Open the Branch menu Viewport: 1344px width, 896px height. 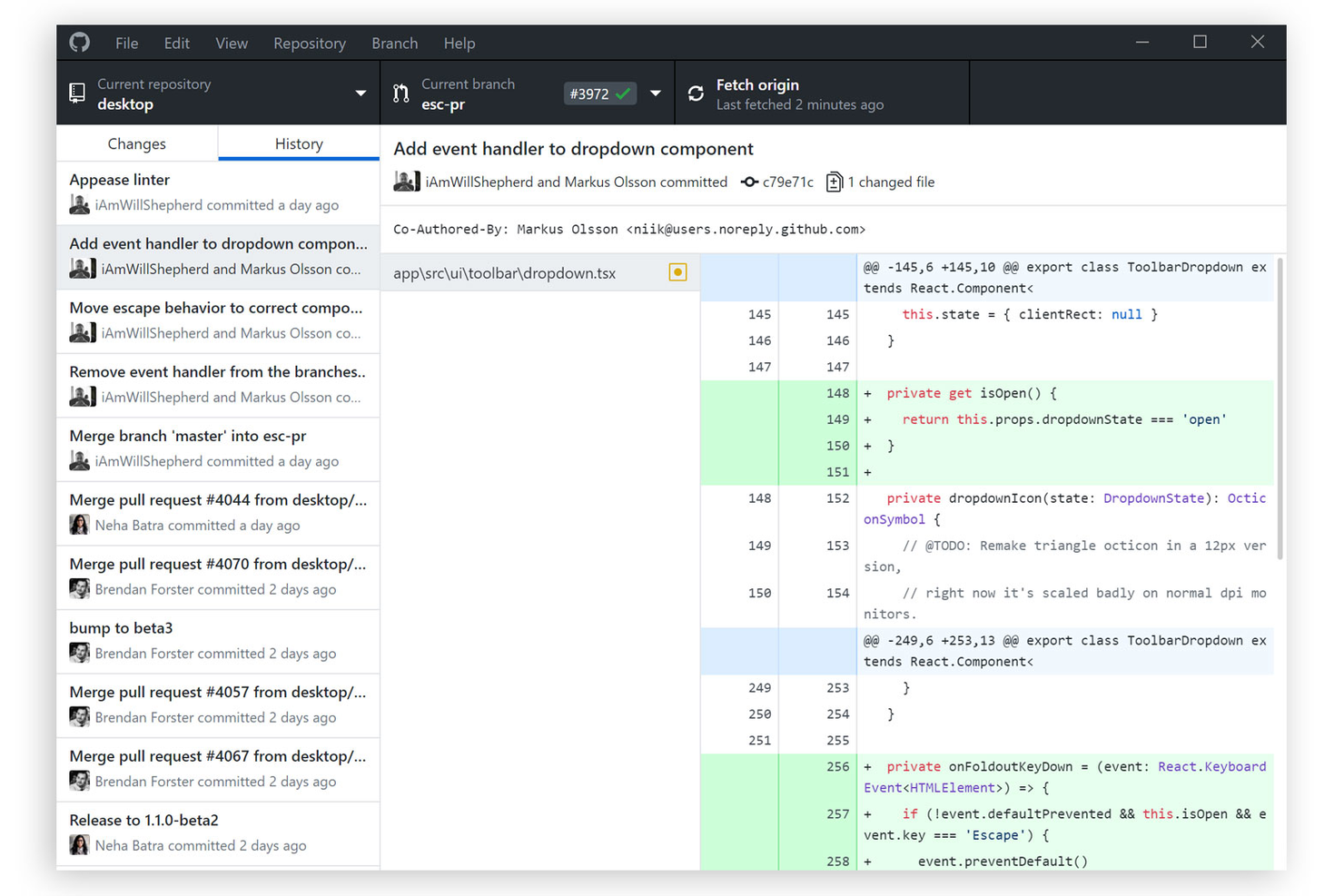point(394,43)
